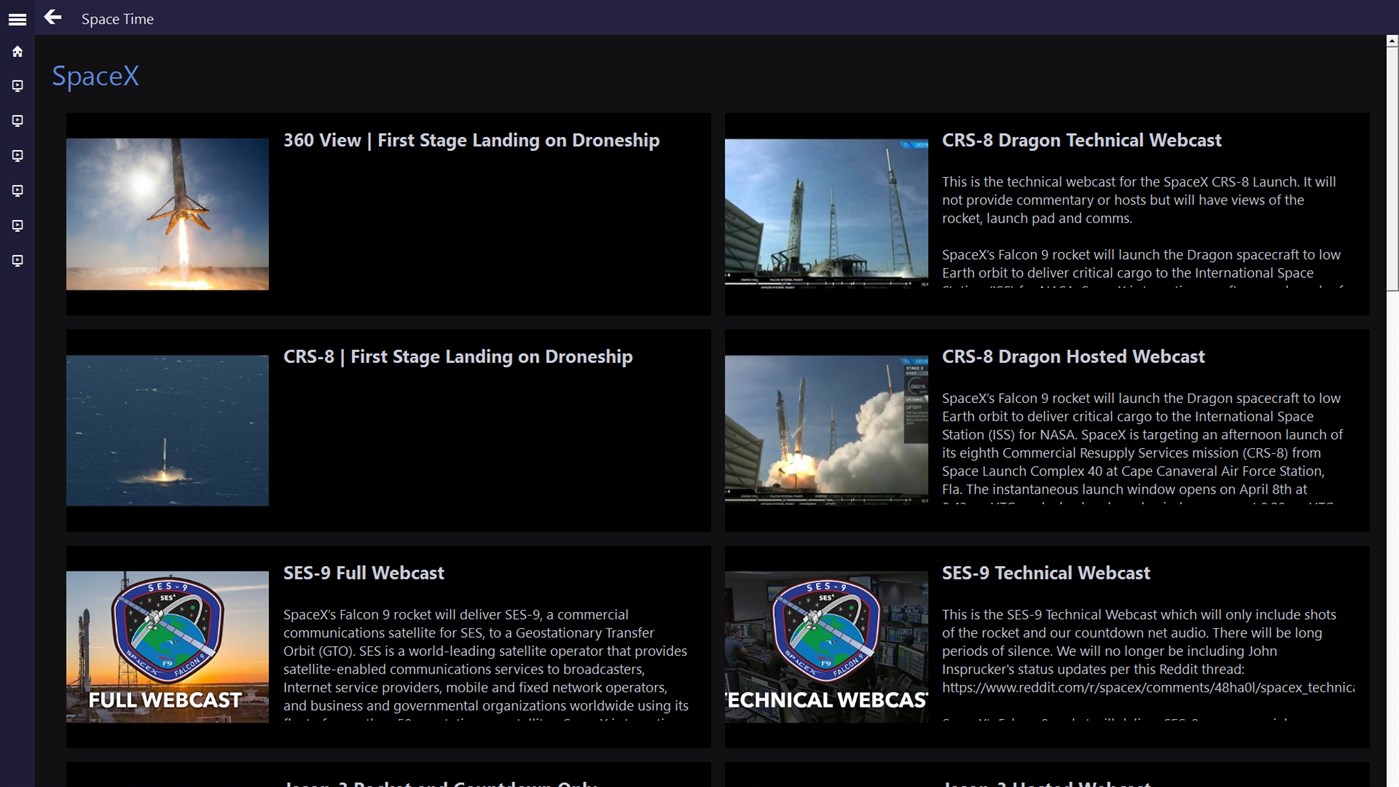Play the 360 View droneship landing thumbnail

coord(166,213)
